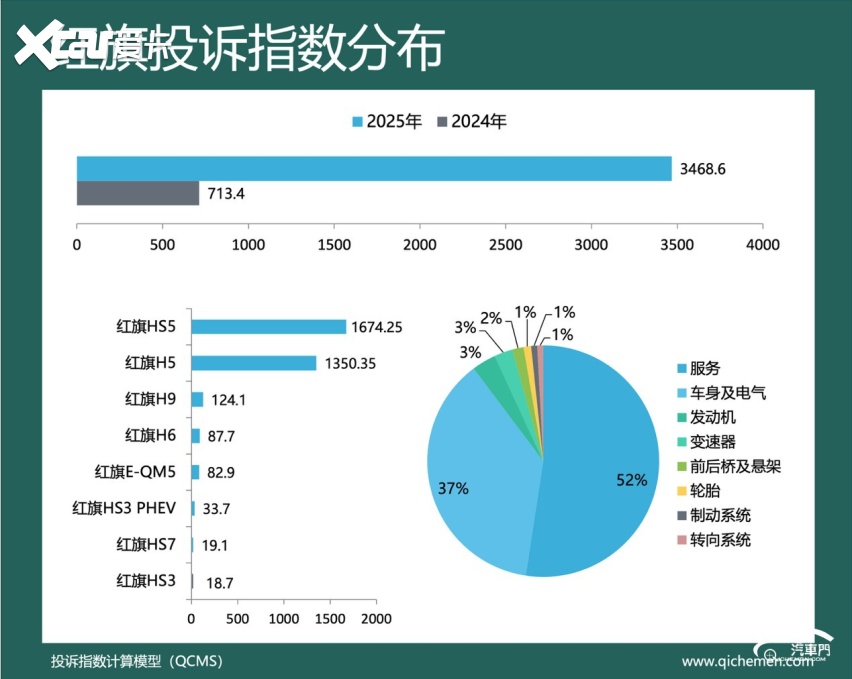Viewport: 852px width, 679px height.
Task: Click the Xcar logo watermark
Action: point(60,46)
